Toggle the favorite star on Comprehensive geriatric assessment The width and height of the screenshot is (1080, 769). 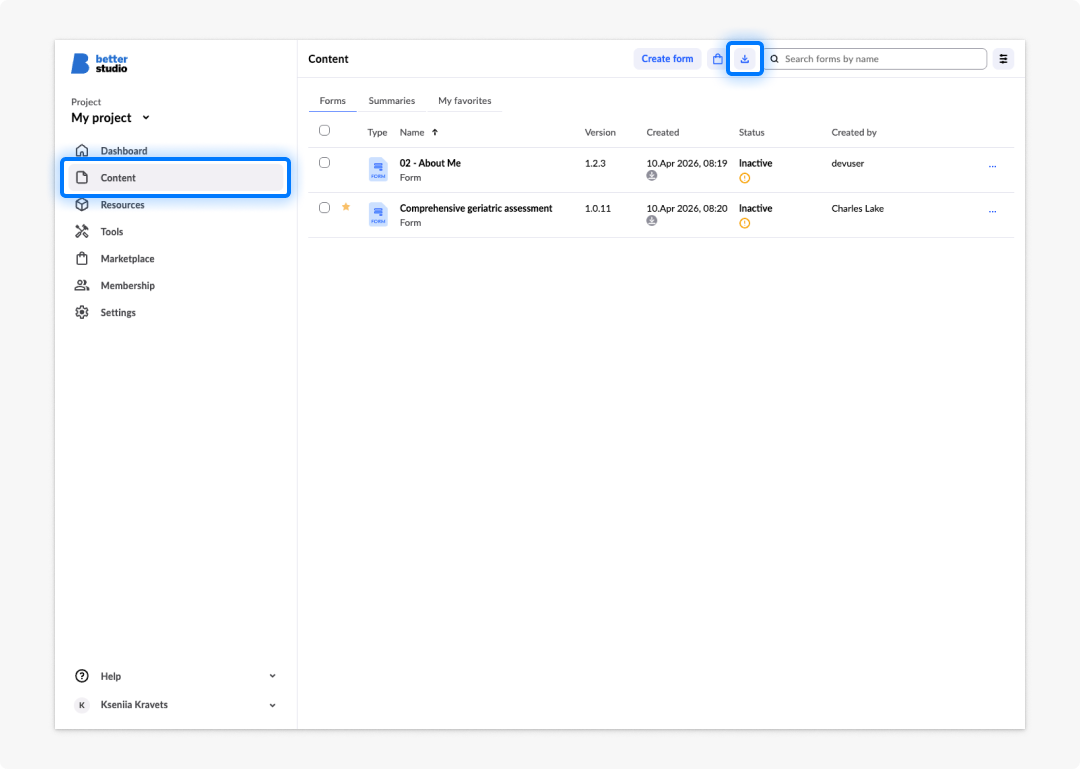click(346, 207)
